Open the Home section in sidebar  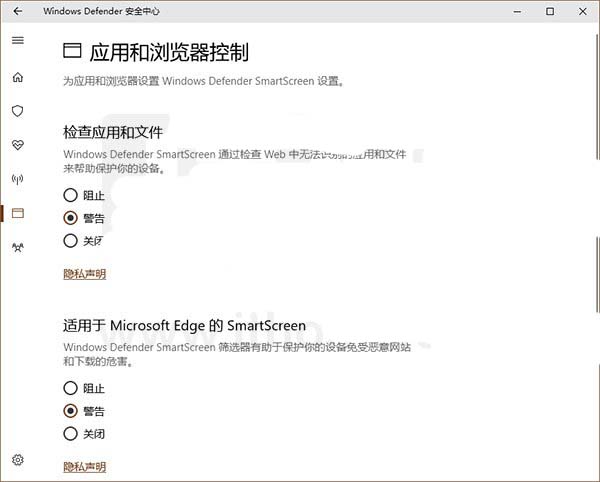[x=18, y=77]
